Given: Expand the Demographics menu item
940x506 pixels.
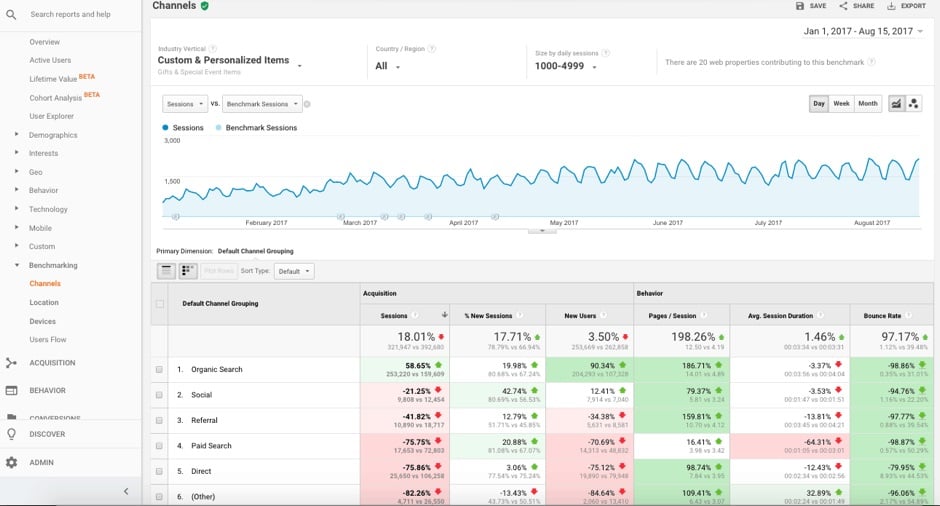Looking at the screenshot, I should click(x=53, y=135).
